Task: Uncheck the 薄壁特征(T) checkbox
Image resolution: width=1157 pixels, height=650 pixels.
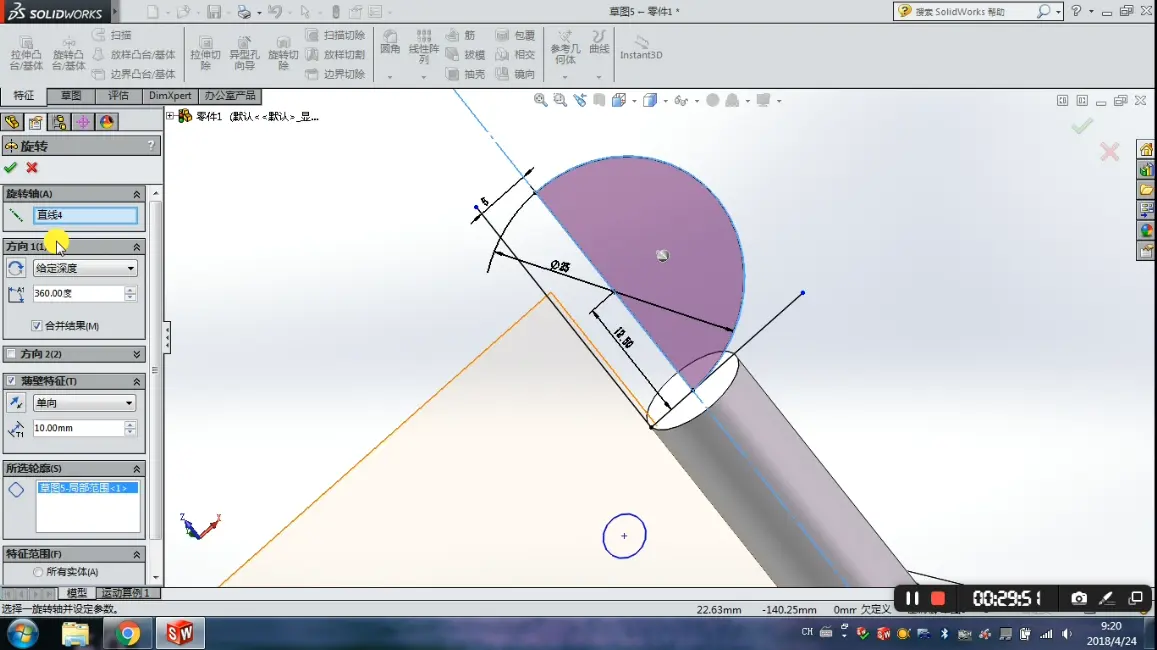Action: [11, 381]
